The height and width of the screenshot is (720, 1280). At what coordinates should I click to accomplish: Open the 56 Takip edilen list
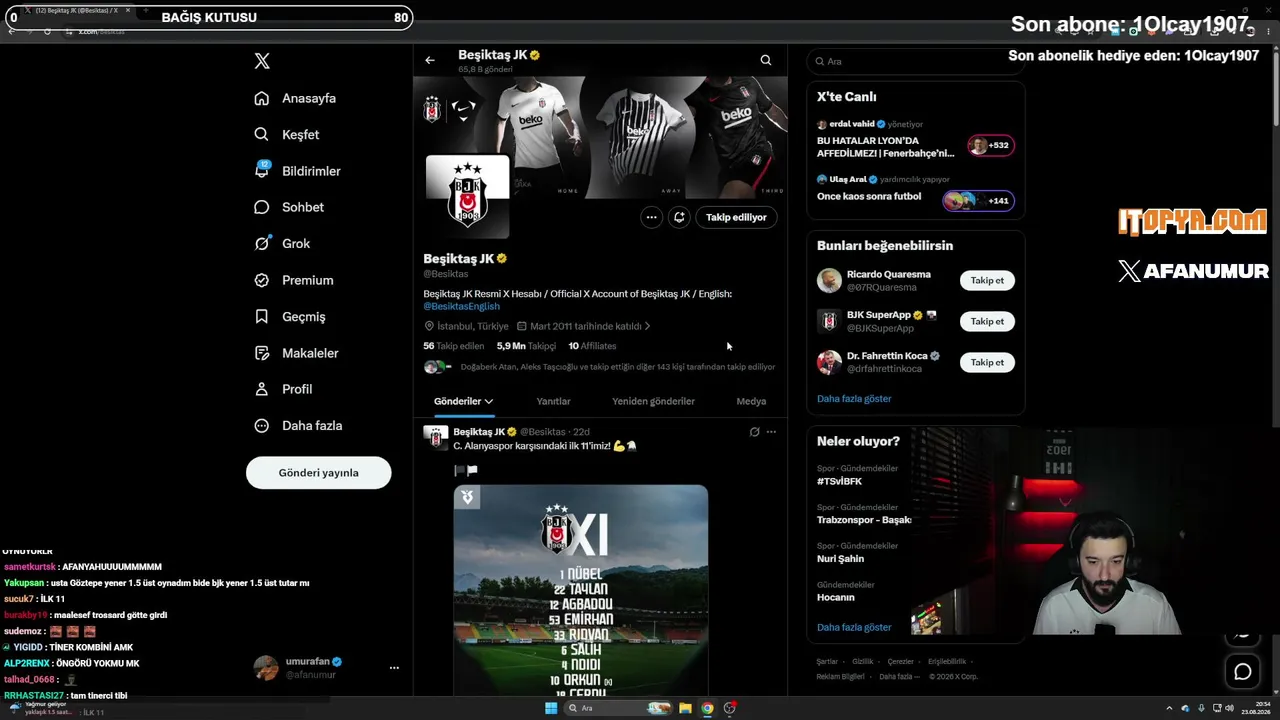(x=454, y=346)
